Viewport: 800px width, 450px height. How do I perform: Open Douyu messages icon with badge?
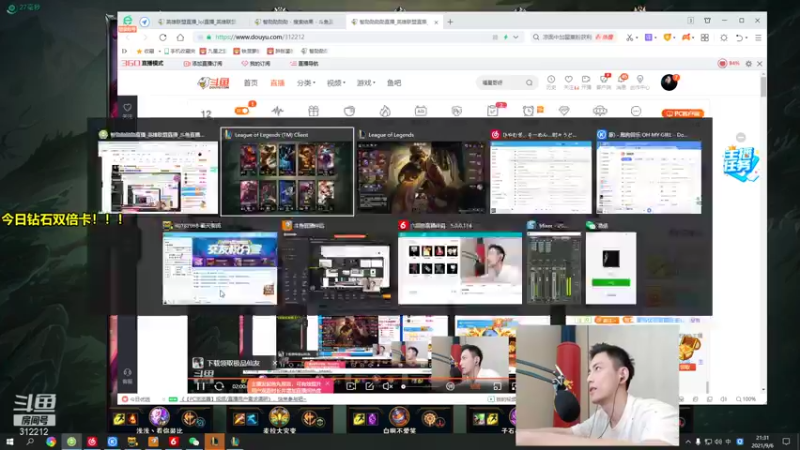click(621, 82)
